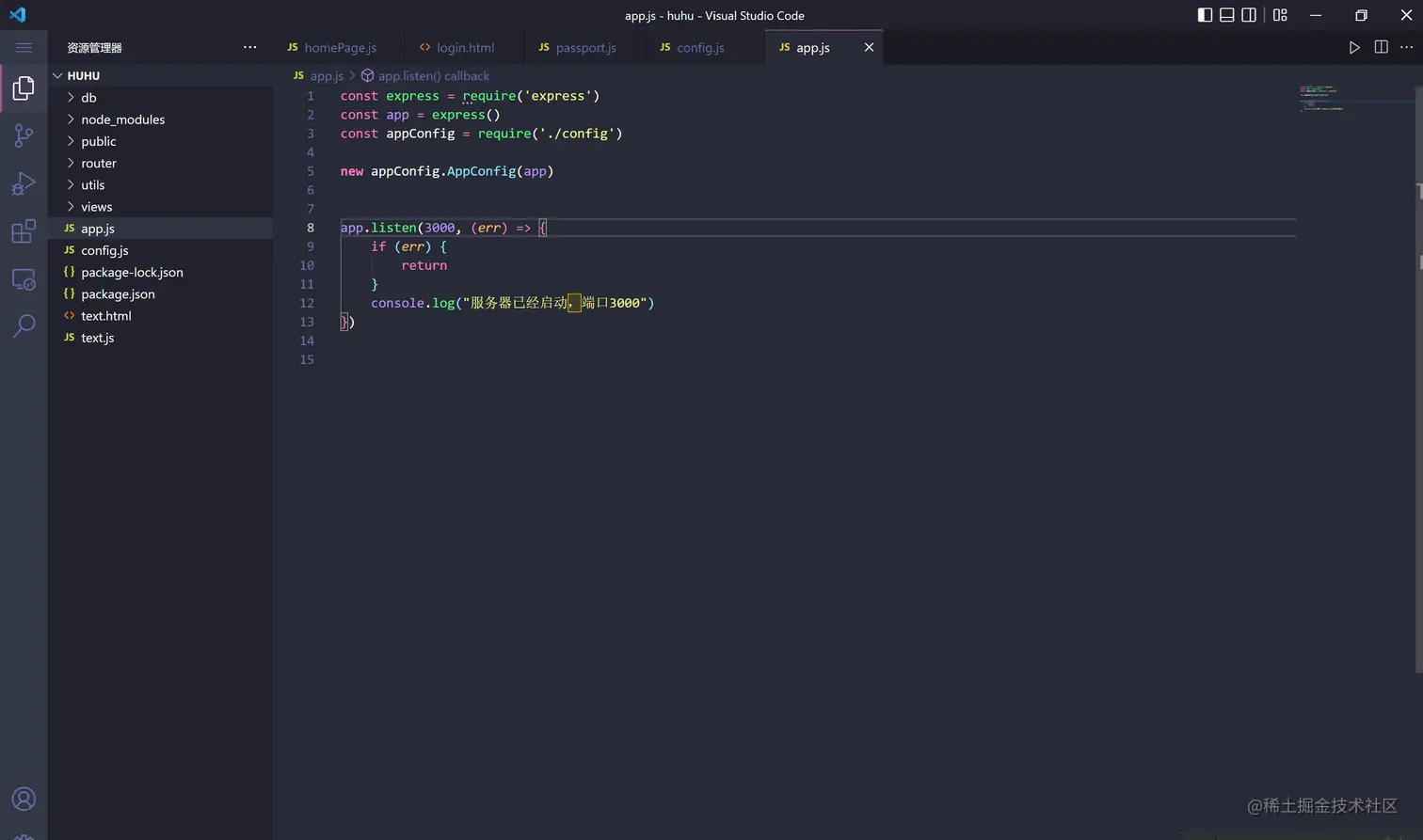Viewport: 1423px width, 840px height.
Task: Expand the db folder
Action: point(160,98)
